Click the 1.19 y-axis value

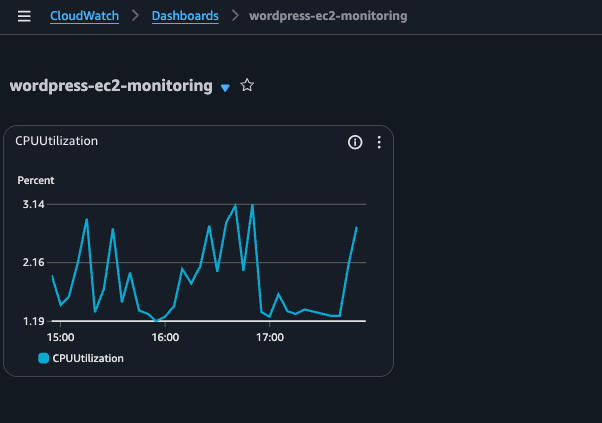(x=33, y=321)
